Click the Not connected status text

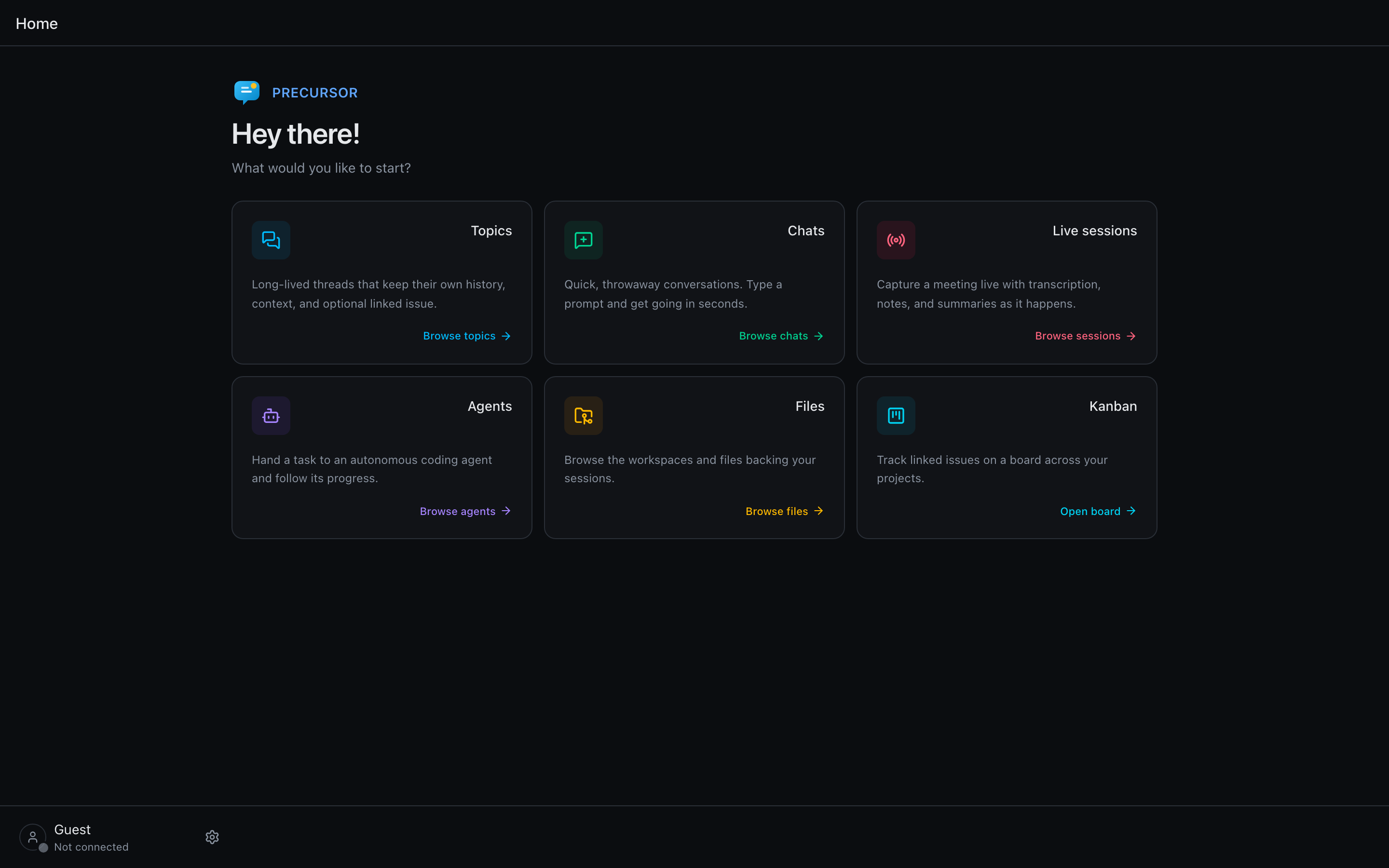pos(91,847)
